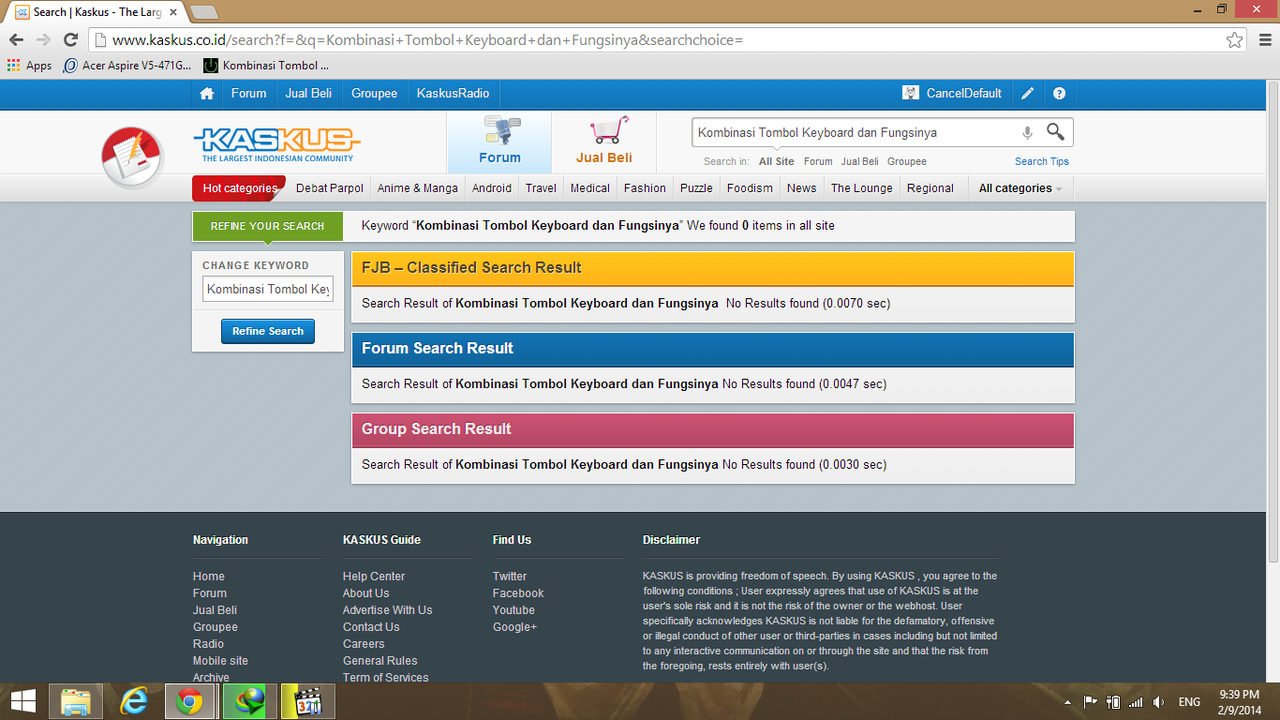Select the Jual Beli tab with cart

tap(604, 142)
